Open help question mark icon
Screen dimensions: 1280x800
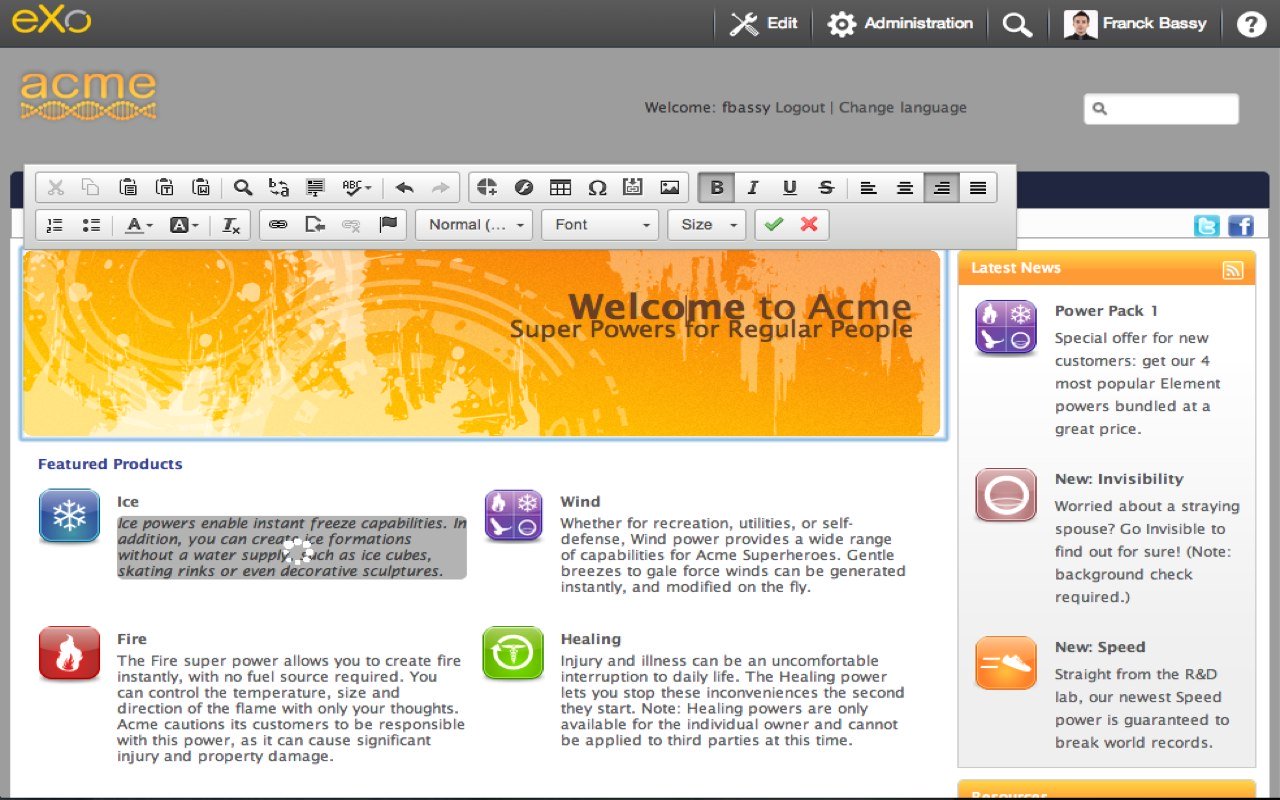tap(1251, 24)
